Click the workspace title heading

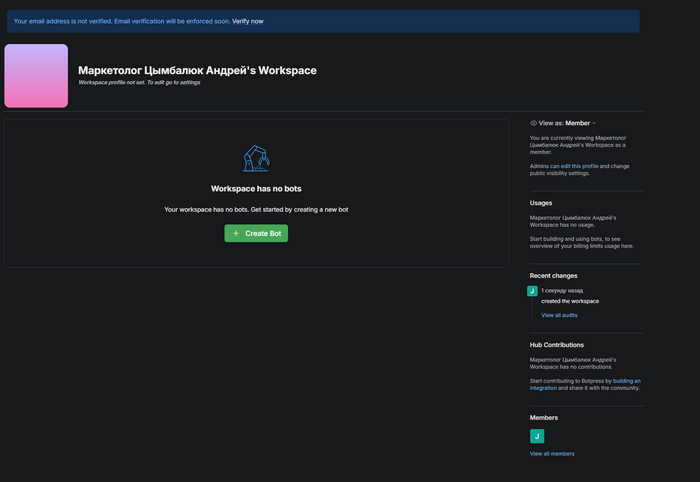click(197, 70)
